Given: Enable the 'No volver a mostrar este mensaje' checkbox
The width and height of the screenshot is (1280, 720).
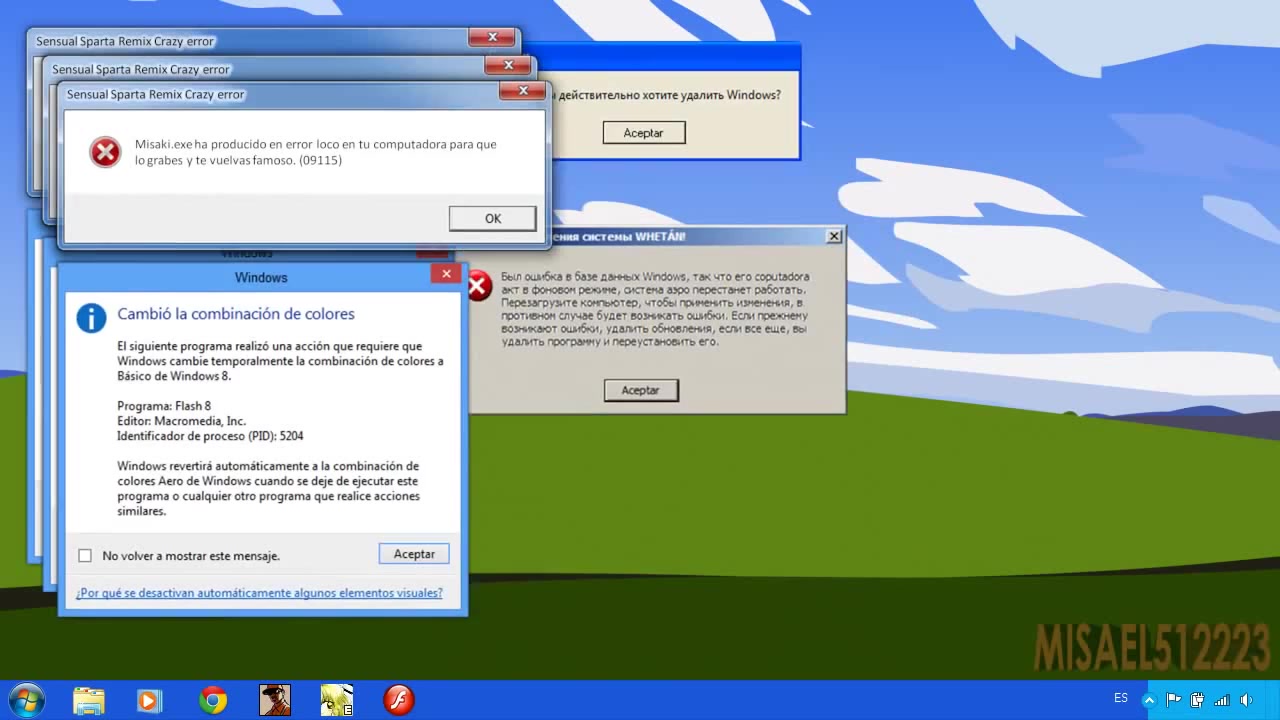Looking at the screenshot, I should (x=85, y=556).
